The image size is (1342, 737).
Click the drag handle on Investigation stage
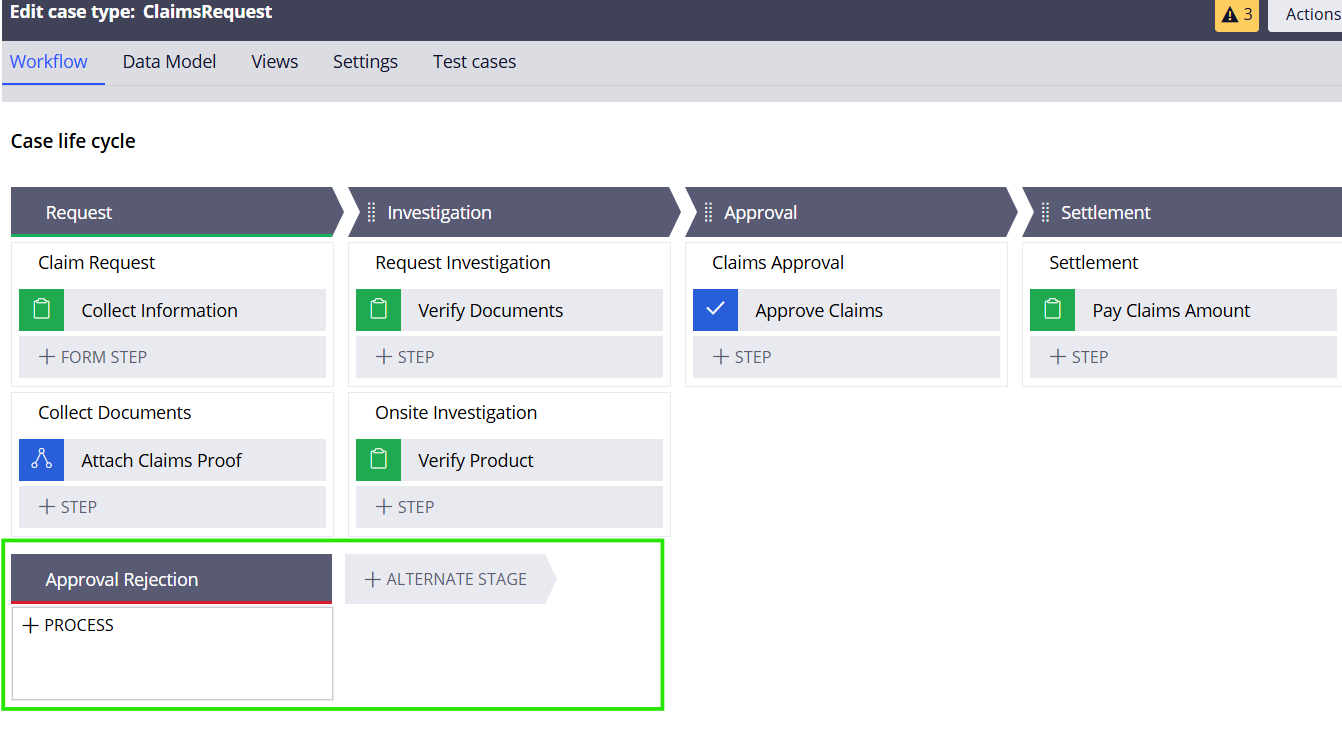(x=371, y=212)
